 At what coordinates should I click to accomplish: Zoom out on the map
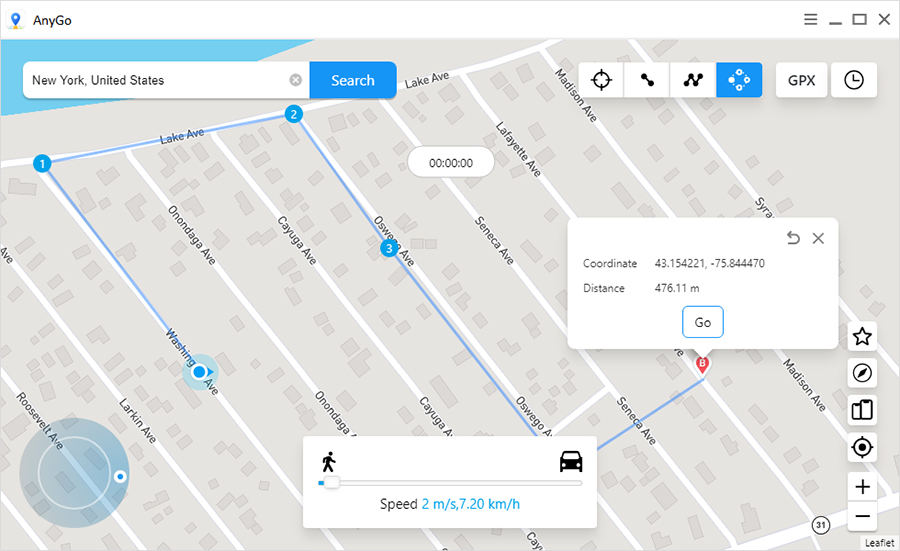point(862,517)
